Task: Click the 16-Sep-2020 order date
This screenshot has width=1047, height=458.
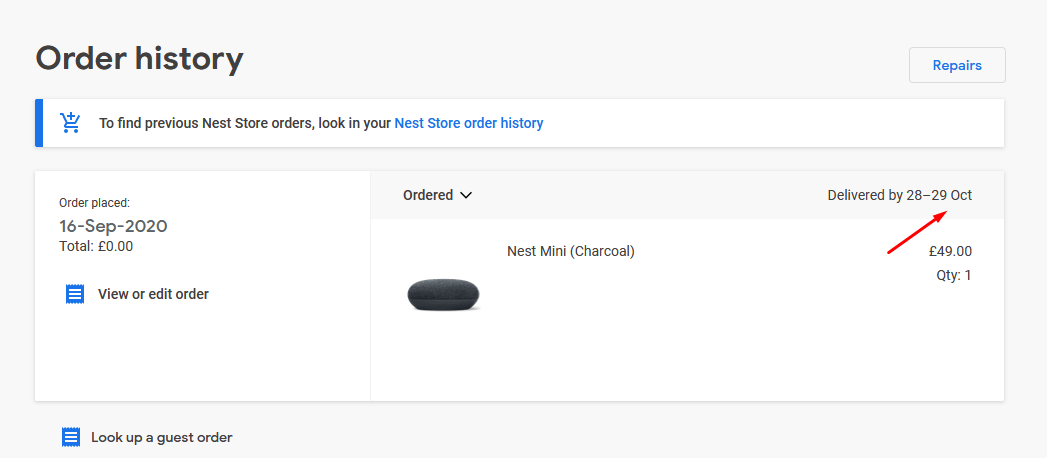Action: point(113,226)
